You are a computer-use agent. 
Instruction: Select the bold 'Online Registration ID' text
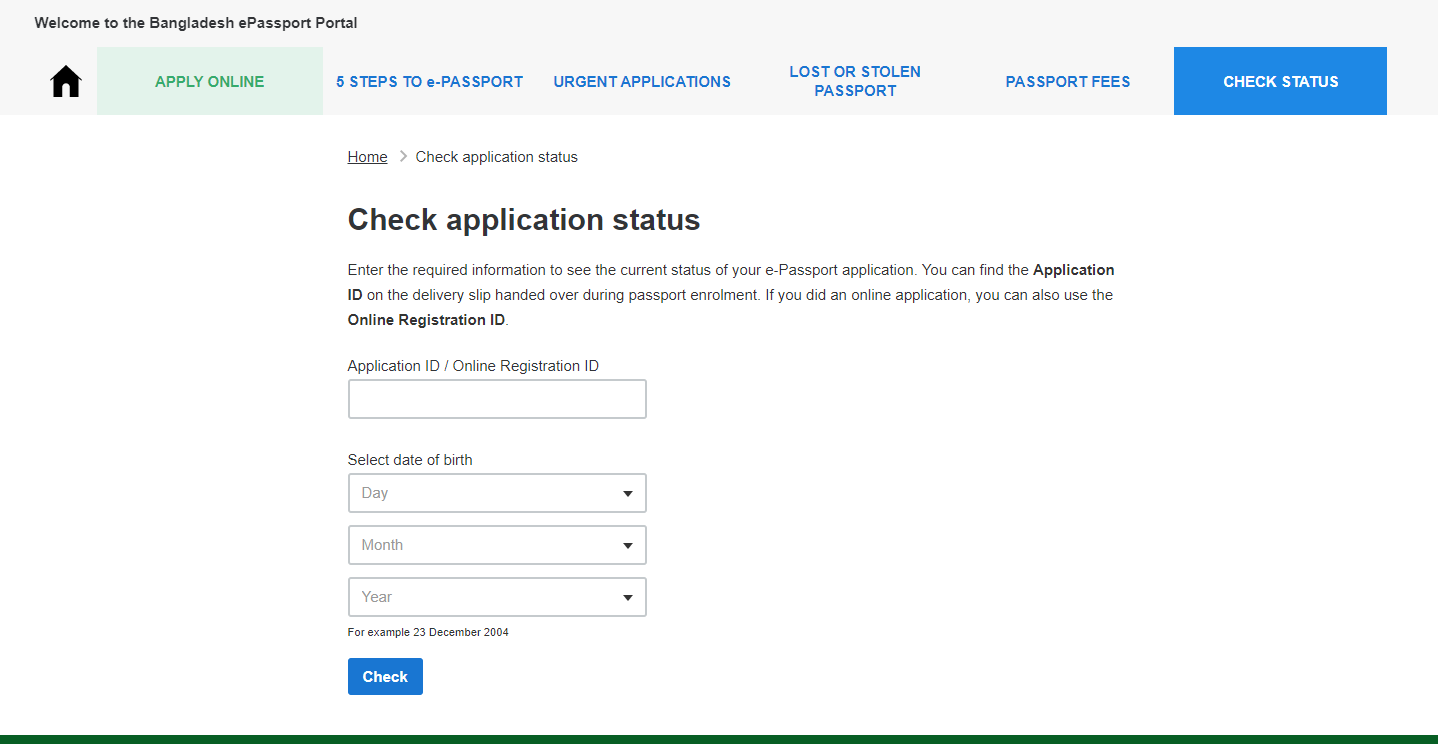click(426, 321)
